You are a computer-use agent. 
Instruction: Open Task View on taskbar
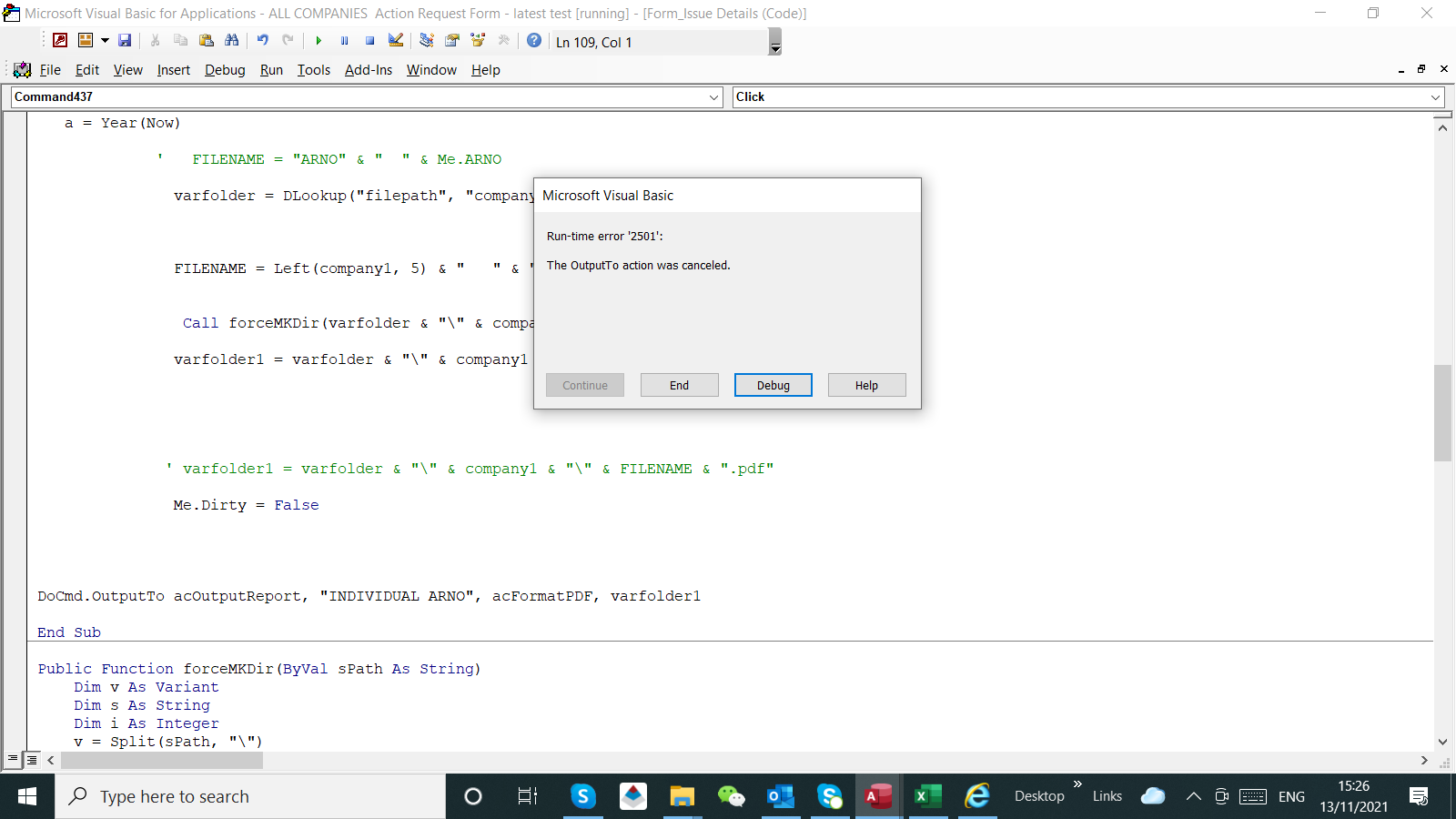[x=527, y=796]
